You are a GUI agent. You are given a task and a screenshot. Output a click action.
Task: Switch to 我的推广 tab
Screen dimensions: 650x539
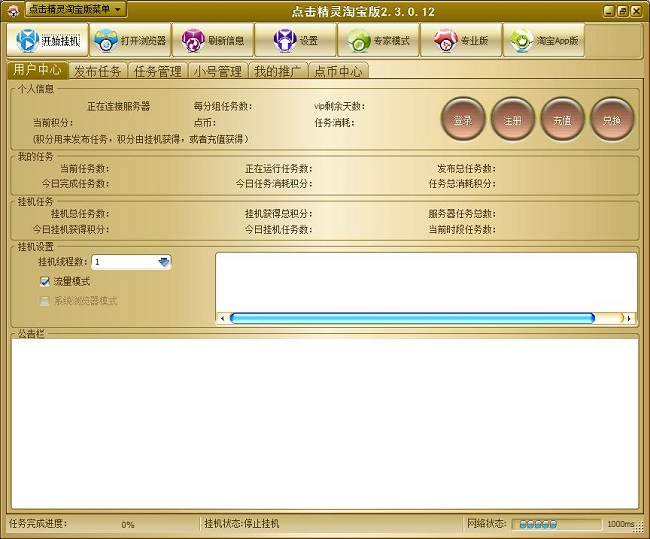[x=278, y=71]
